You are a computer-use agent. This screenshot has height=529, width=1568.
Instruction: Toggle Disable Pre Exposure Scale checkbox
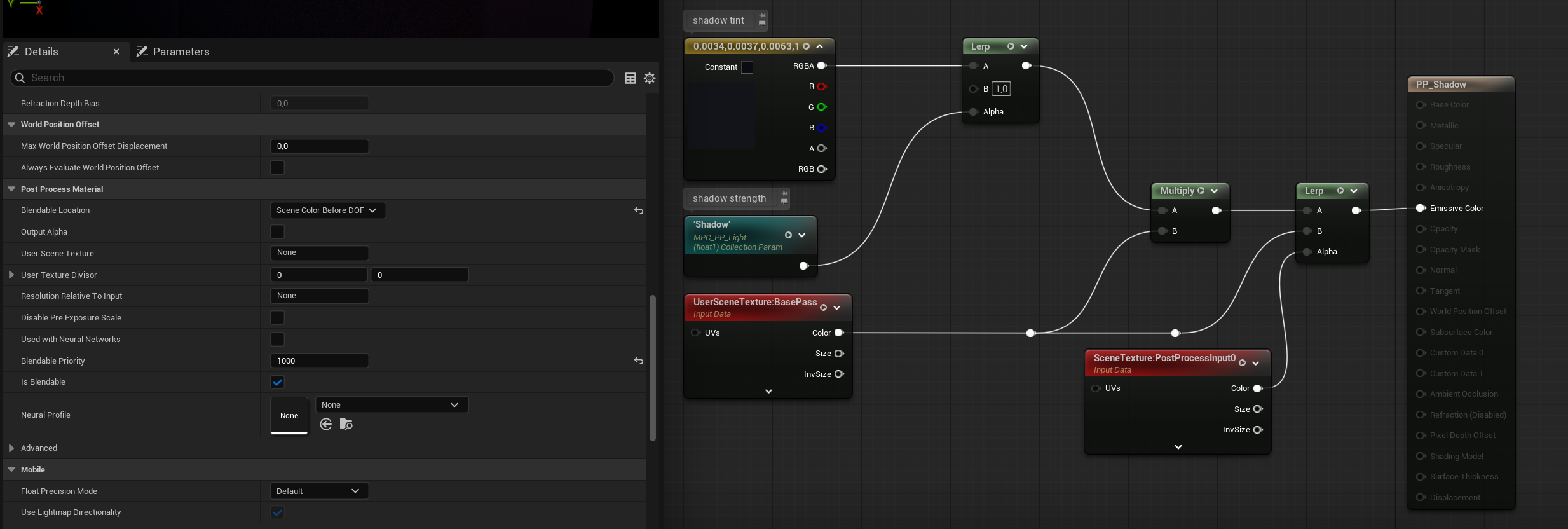pos(277,318)
